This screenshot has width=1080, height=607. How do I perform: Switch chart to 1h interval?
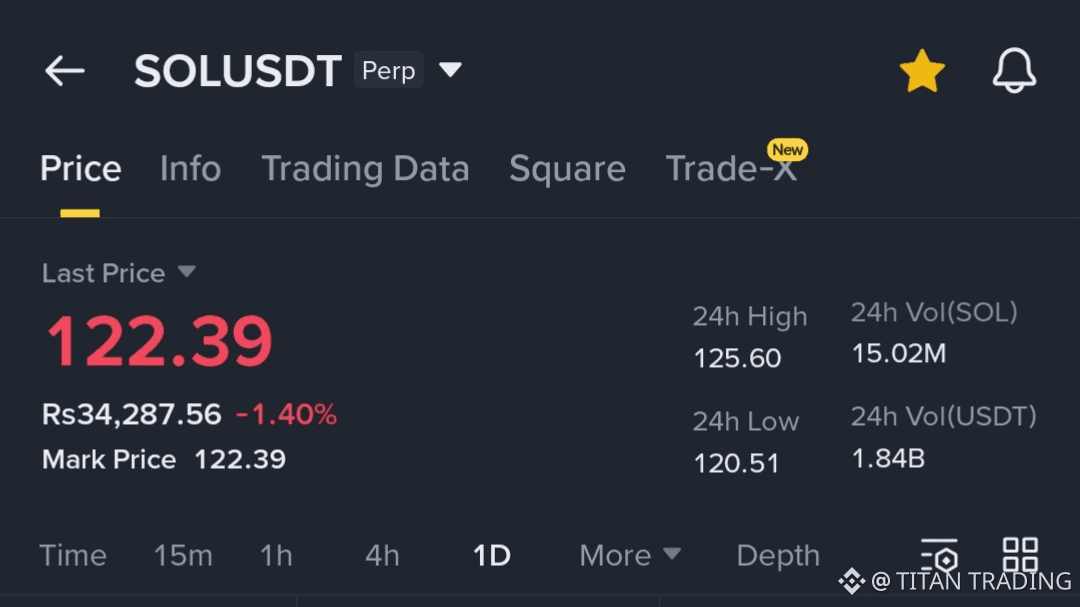[x=276, y=555]
